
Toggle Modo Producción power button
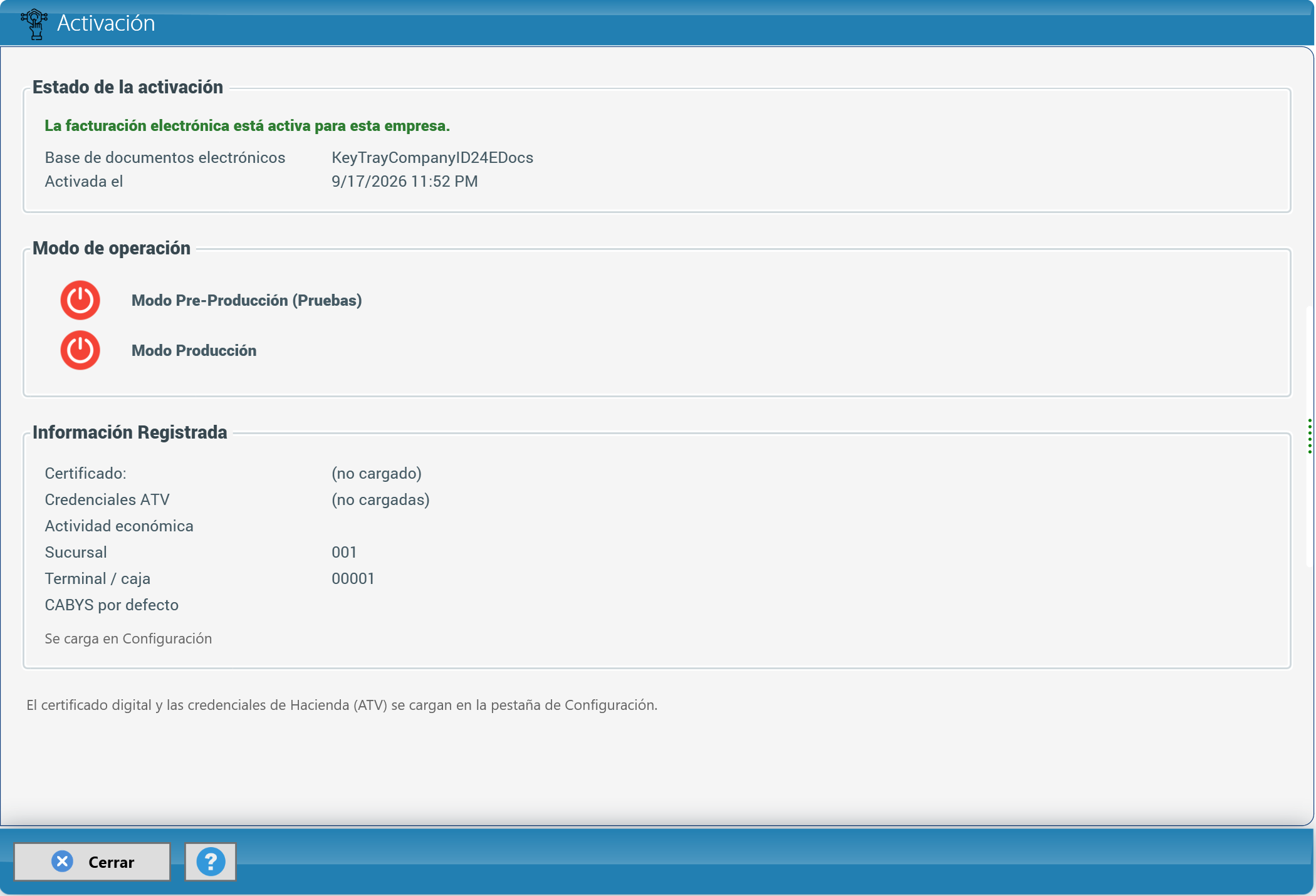click(x=80, y=350)
